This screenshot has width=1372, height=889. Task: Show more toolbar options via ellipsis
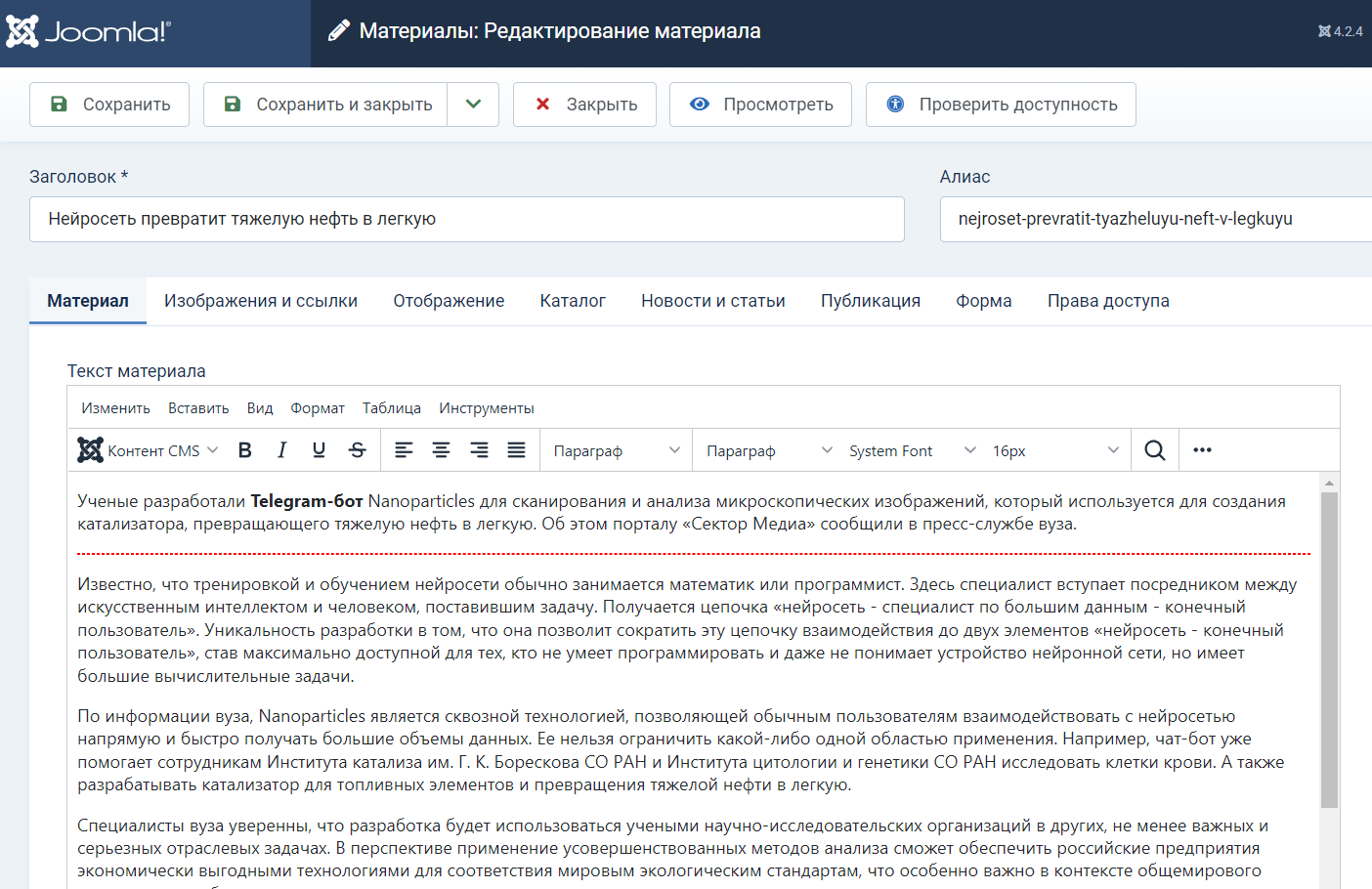coord(1202,450)
